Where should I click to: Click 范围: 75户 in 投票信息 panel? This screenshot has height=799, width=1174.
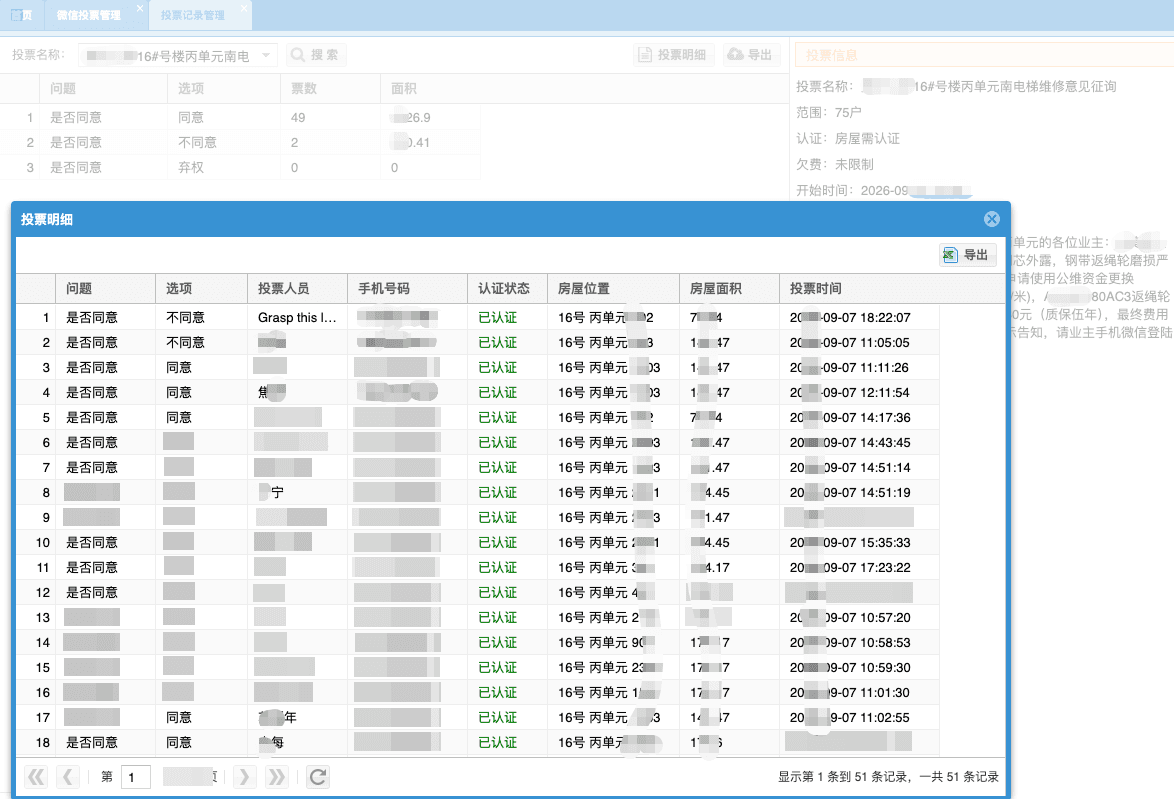[x=829, y=112]
